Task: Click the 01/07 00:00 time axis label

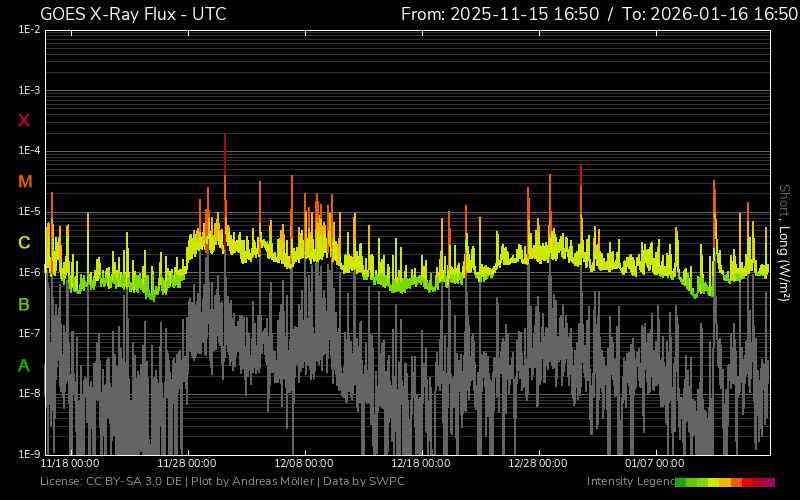Action: tap(655, 464)
